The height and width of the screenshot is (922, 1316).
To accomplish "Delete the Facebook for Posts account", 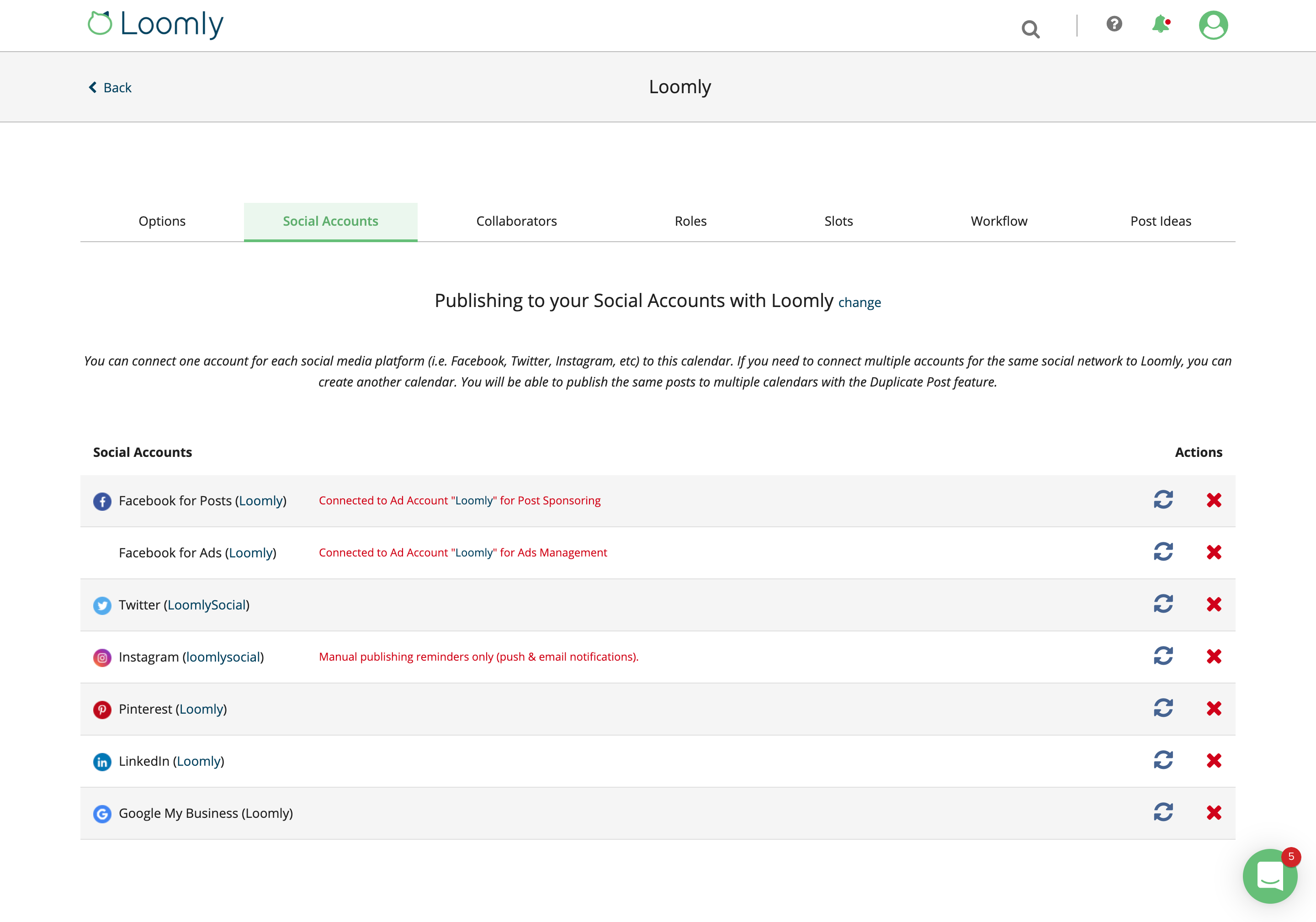I will [1213, 500].
